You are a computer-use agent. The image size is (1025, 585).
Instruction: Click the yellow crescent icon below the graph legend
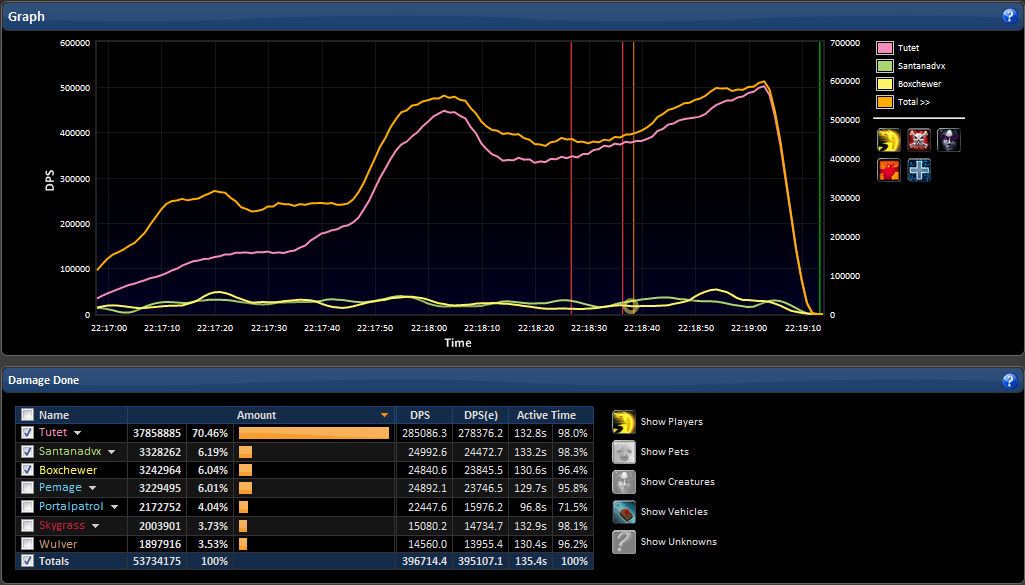tap(888, 140)
